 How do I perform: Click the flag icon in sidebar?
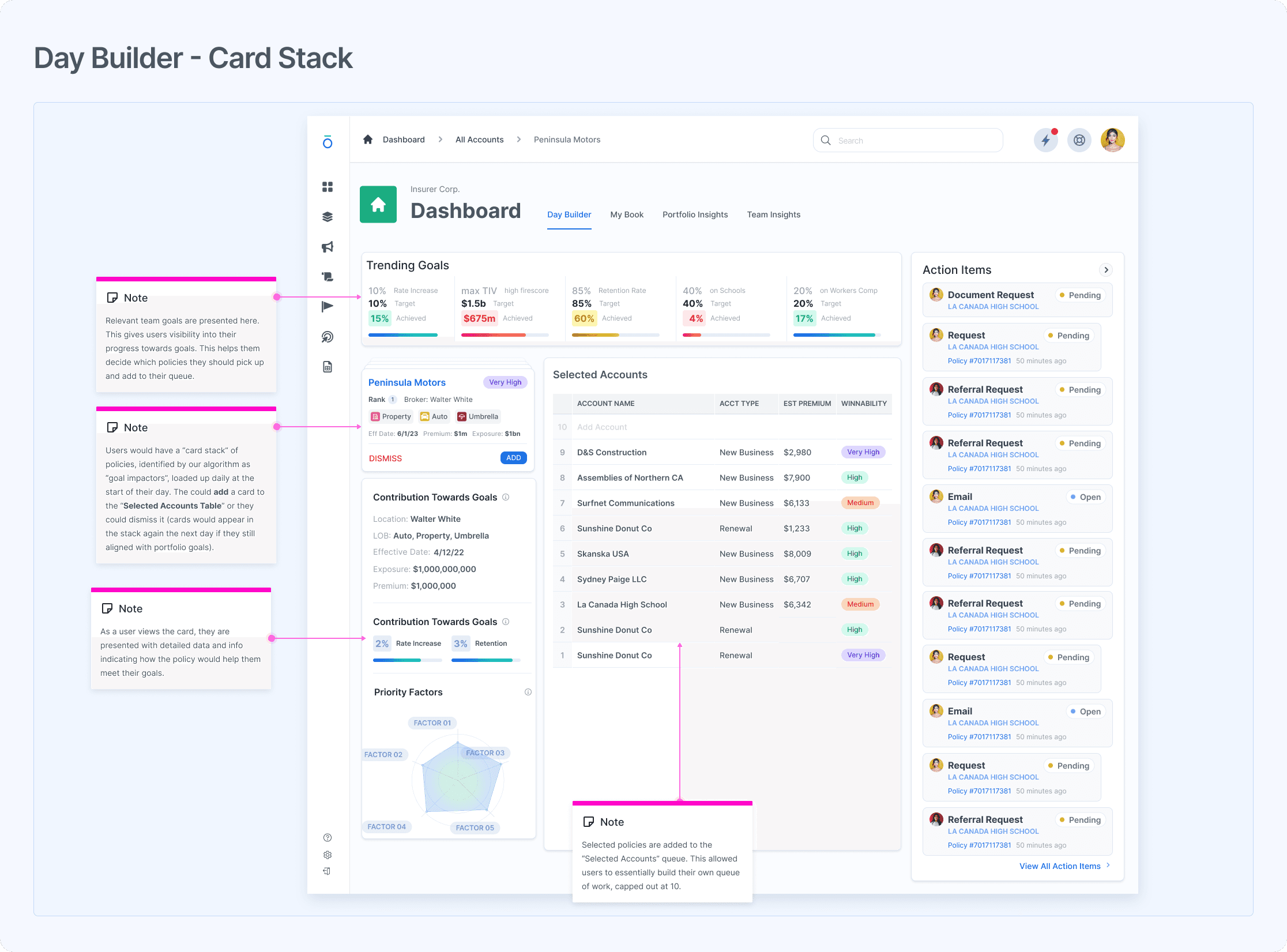click(328, 307)
